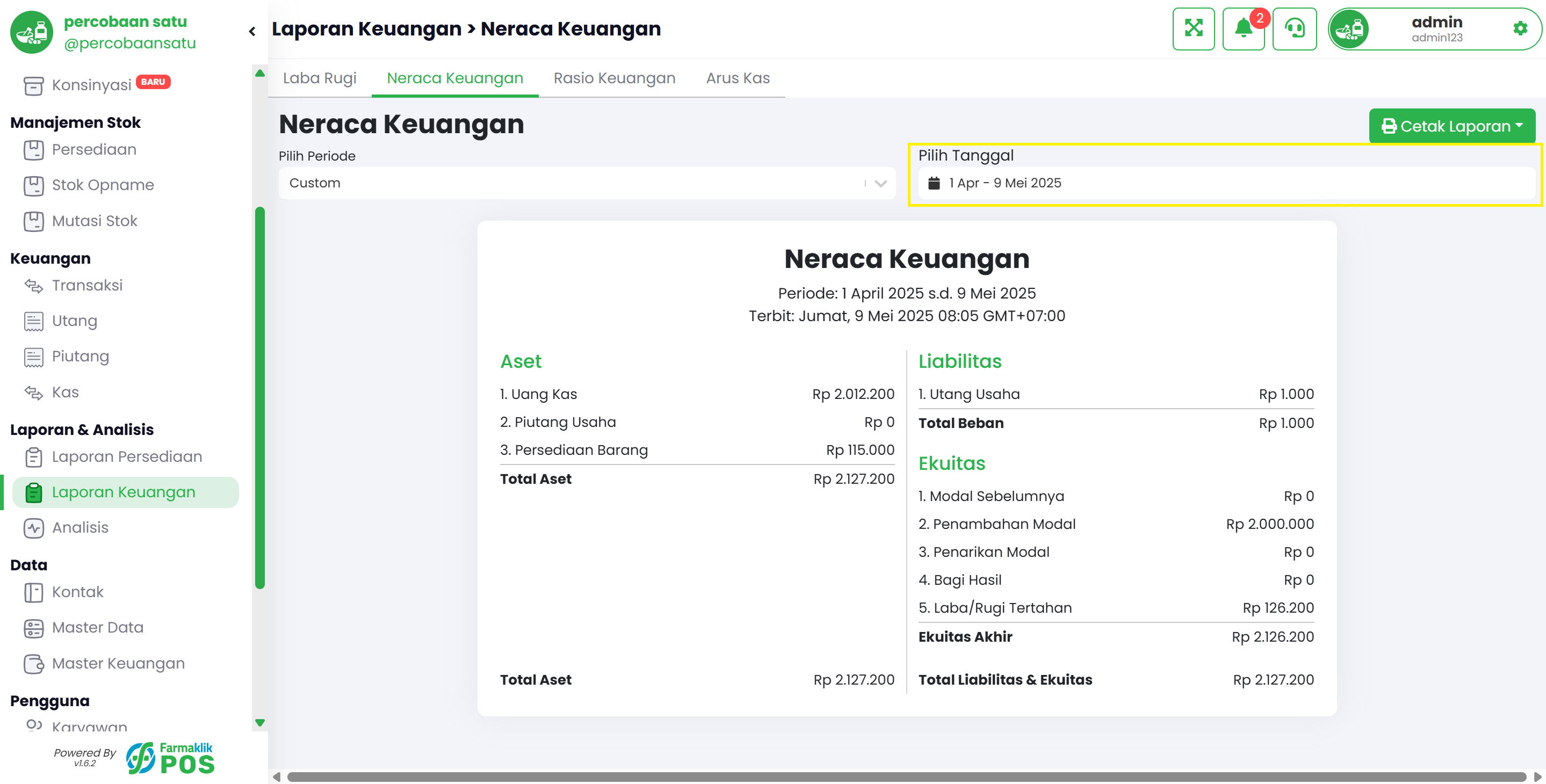Open Persediaan menu item

tap(93, 149)
